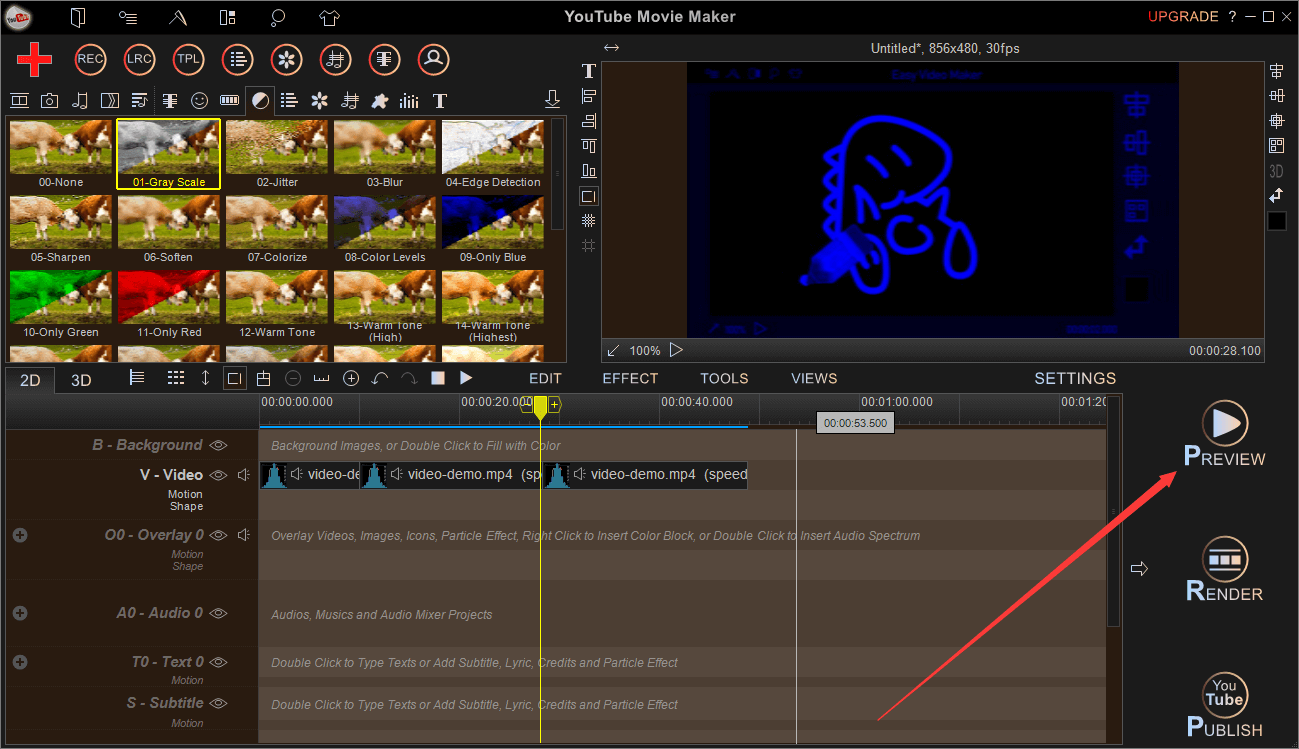The image size is (1299, 749).
Task: Click the redo arrow in timeline toolbar
Action: tap(408, 378)
